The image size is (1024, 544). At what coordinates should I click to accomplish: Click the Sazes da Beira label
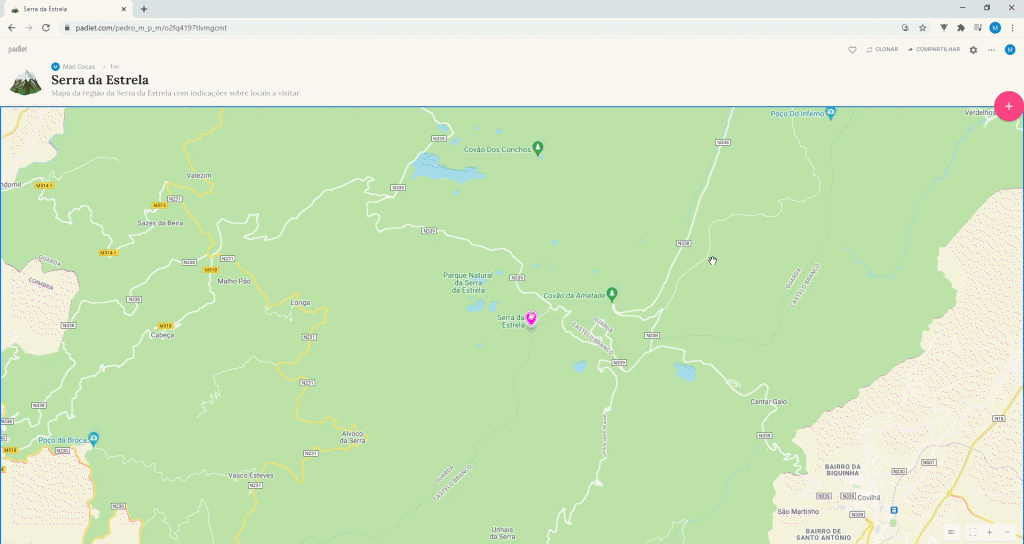click(160, 223)
